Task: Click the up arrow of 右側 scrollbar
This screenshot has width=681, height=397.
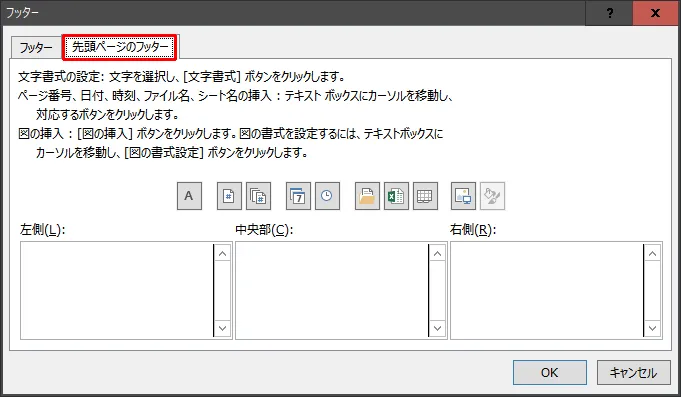Action: pyautogui.click(x=652, y=253)
